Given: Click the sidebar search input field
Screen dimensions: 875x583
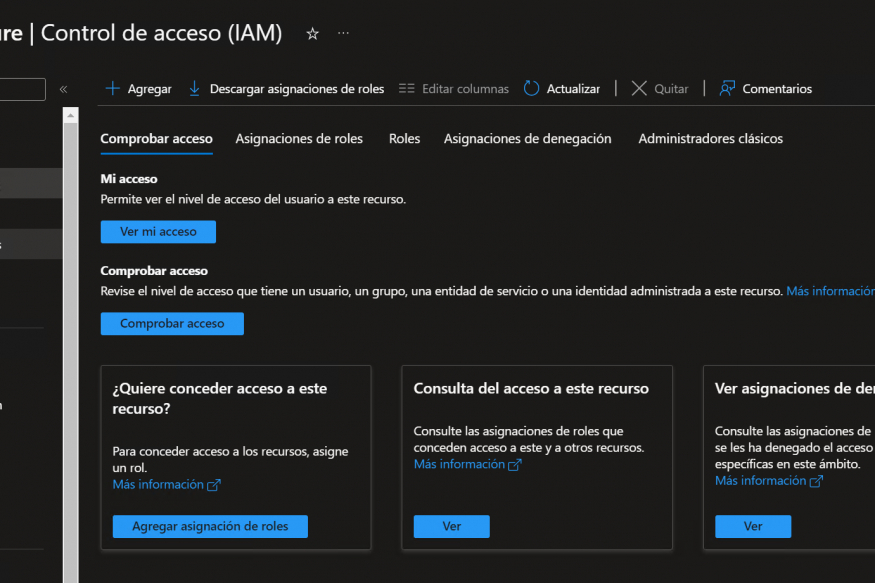Looking at the screenshot, I should pos(22,90).
